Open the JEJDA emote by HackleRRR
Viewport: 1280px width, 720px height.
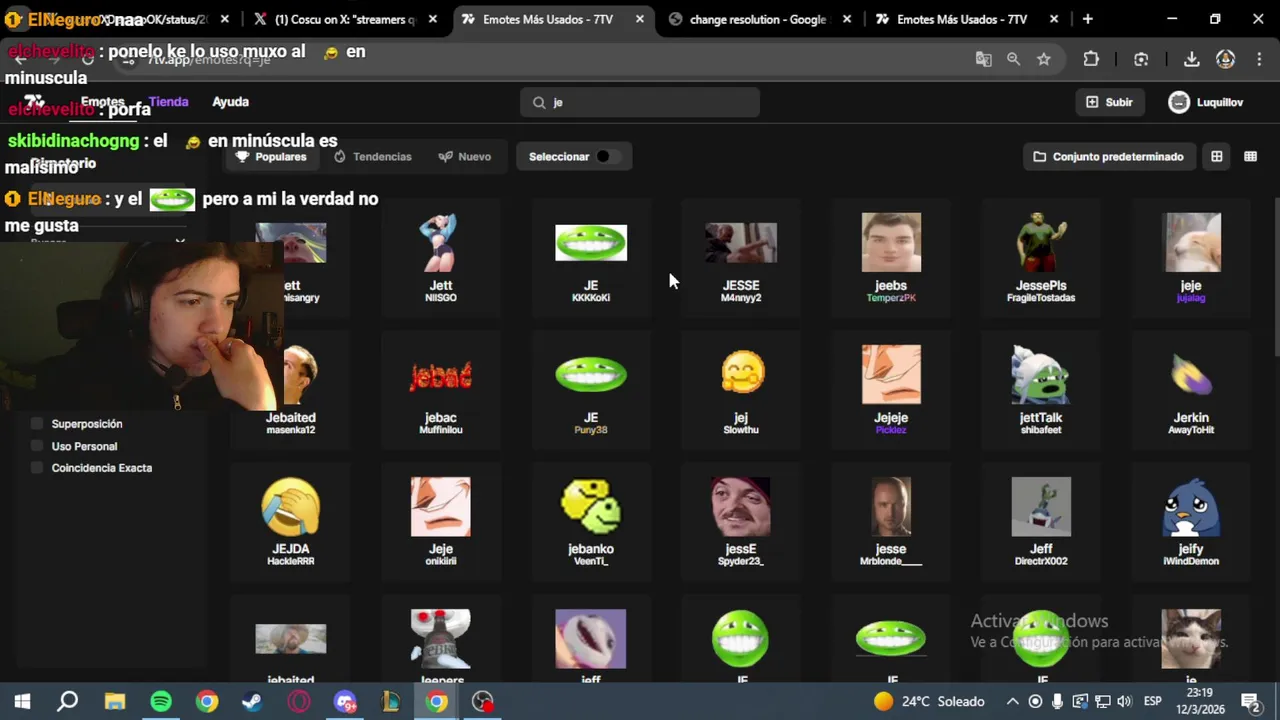tap(291, 522)
